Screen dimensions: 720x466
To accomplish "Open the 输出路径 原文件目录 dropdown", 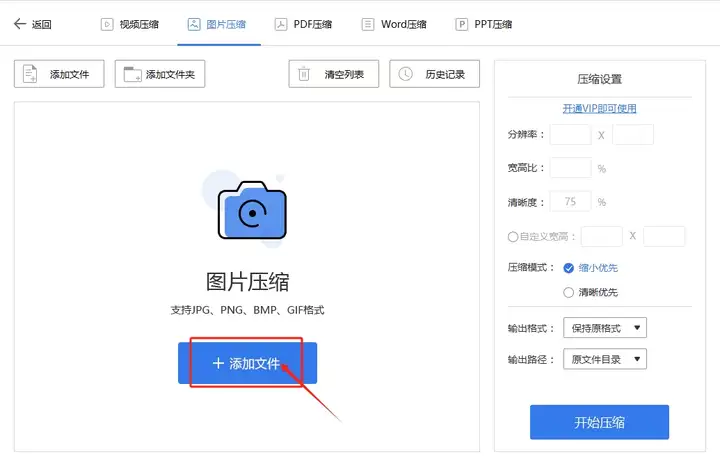I will pyautogui.click(x=605, y=359).
